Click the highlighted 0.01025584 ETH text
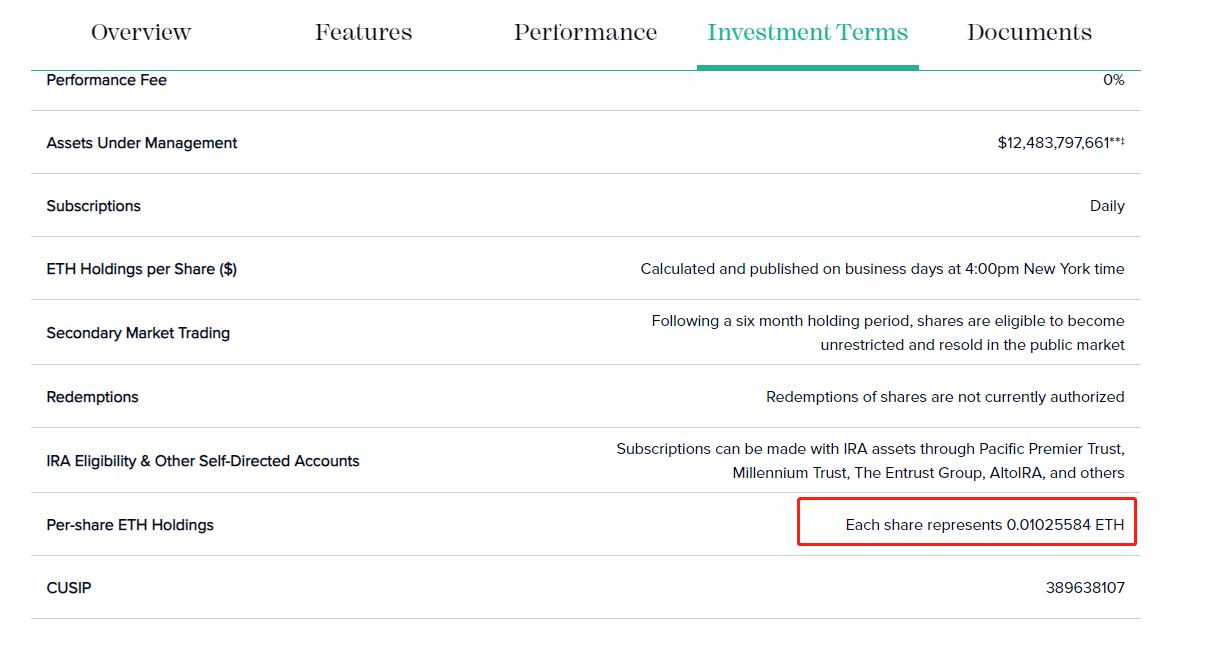 click(x=1064, y=525)
